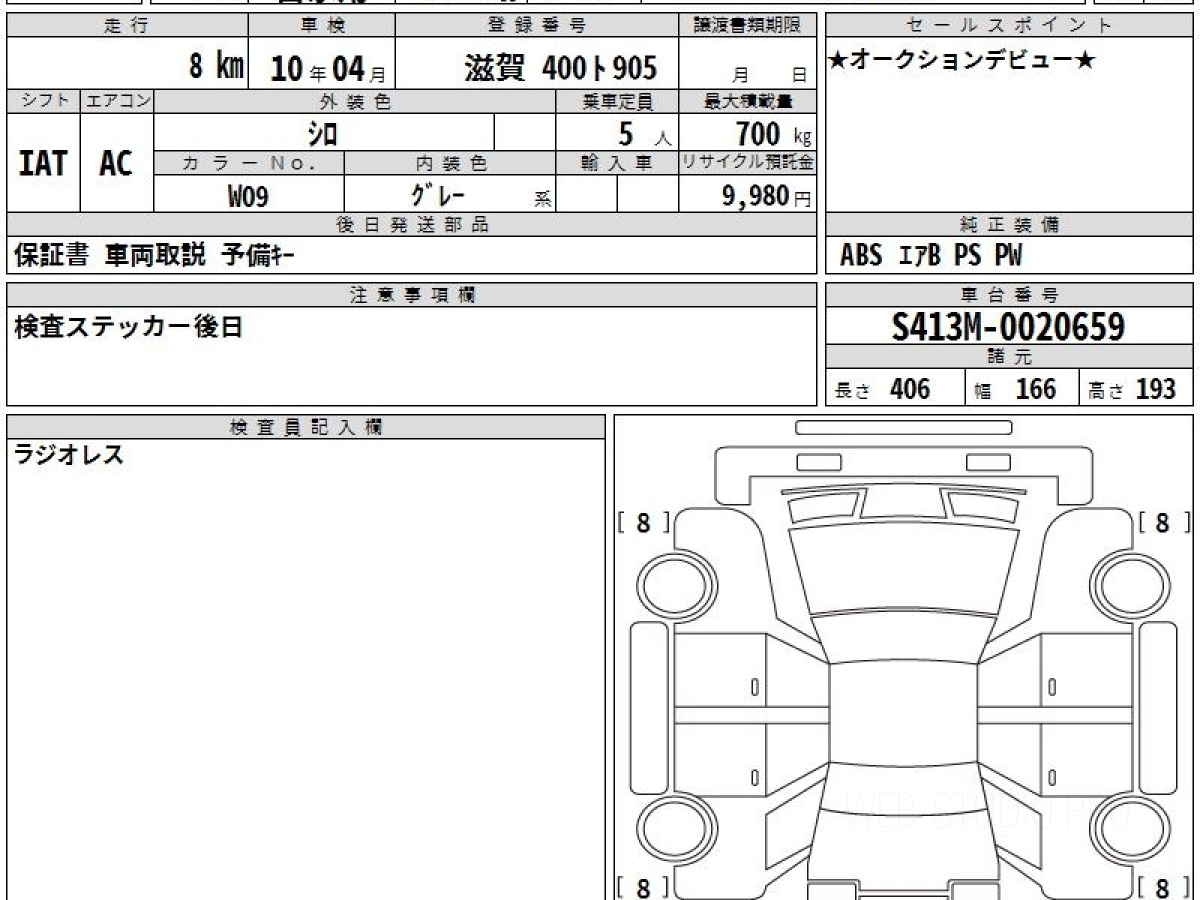Click the seating capacity value 5 人
Image resolution: width=1200 pixels, height=900 pixels.
coord(645,133)
